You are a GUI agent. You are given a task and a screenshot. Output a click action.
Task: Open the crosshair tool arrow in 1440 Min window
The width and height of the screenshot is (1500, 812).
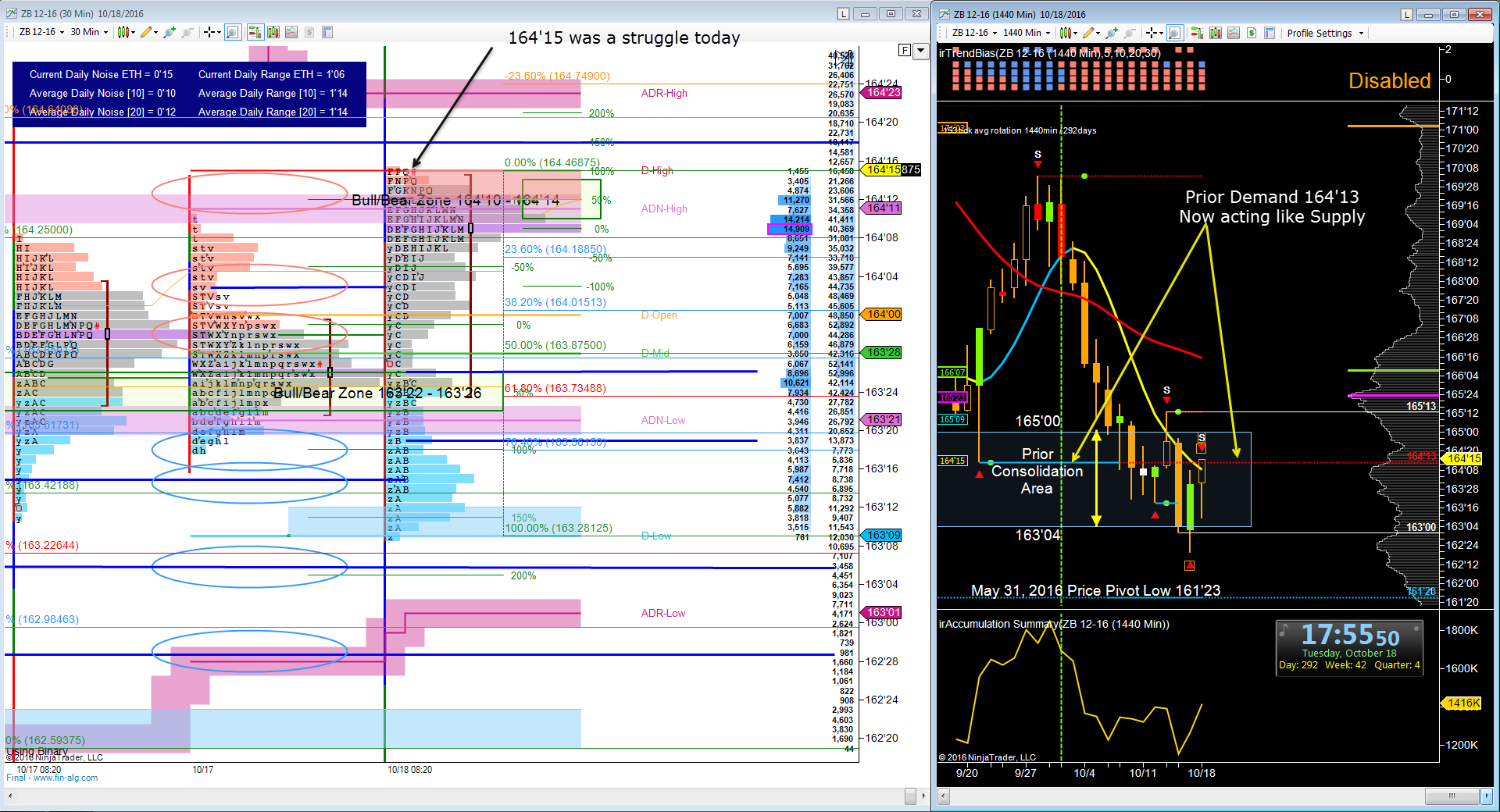coord(1162,33)
